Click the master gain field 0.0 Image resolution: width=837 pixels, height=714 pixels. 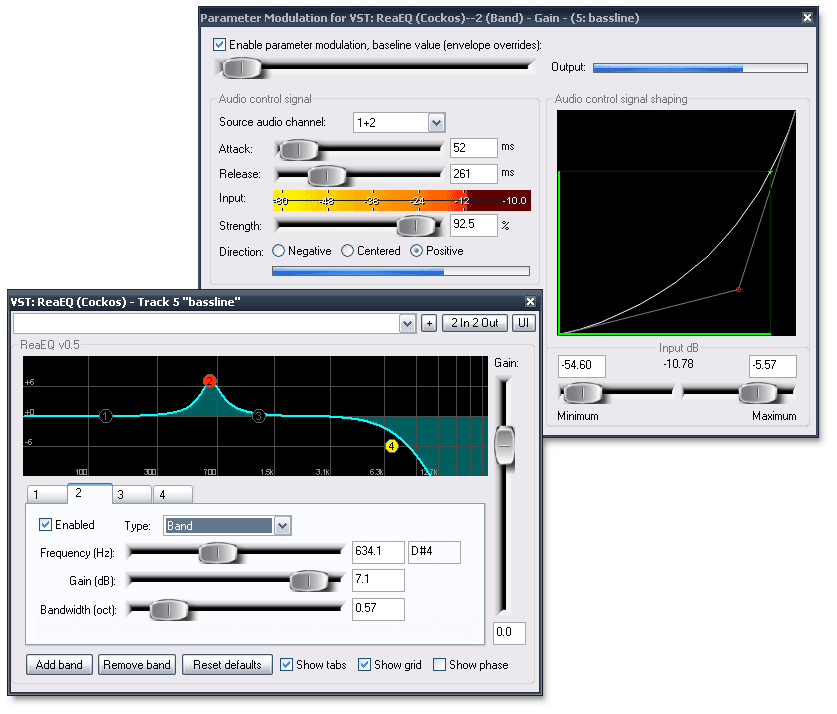[x=509, y=633]
